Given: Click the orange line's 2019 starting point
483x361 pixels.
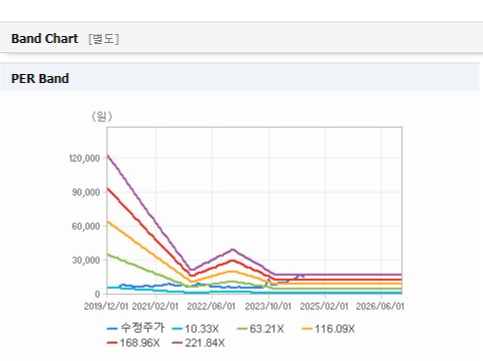Looking at the screenshot, I should [108, 221].
